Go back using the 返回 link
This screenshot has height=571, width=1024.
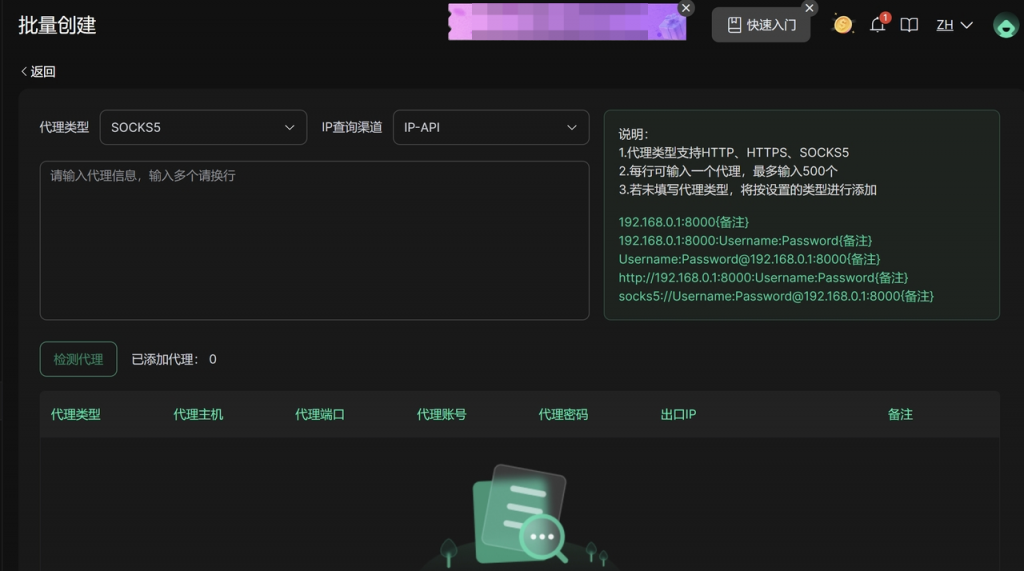pos(38,72)
